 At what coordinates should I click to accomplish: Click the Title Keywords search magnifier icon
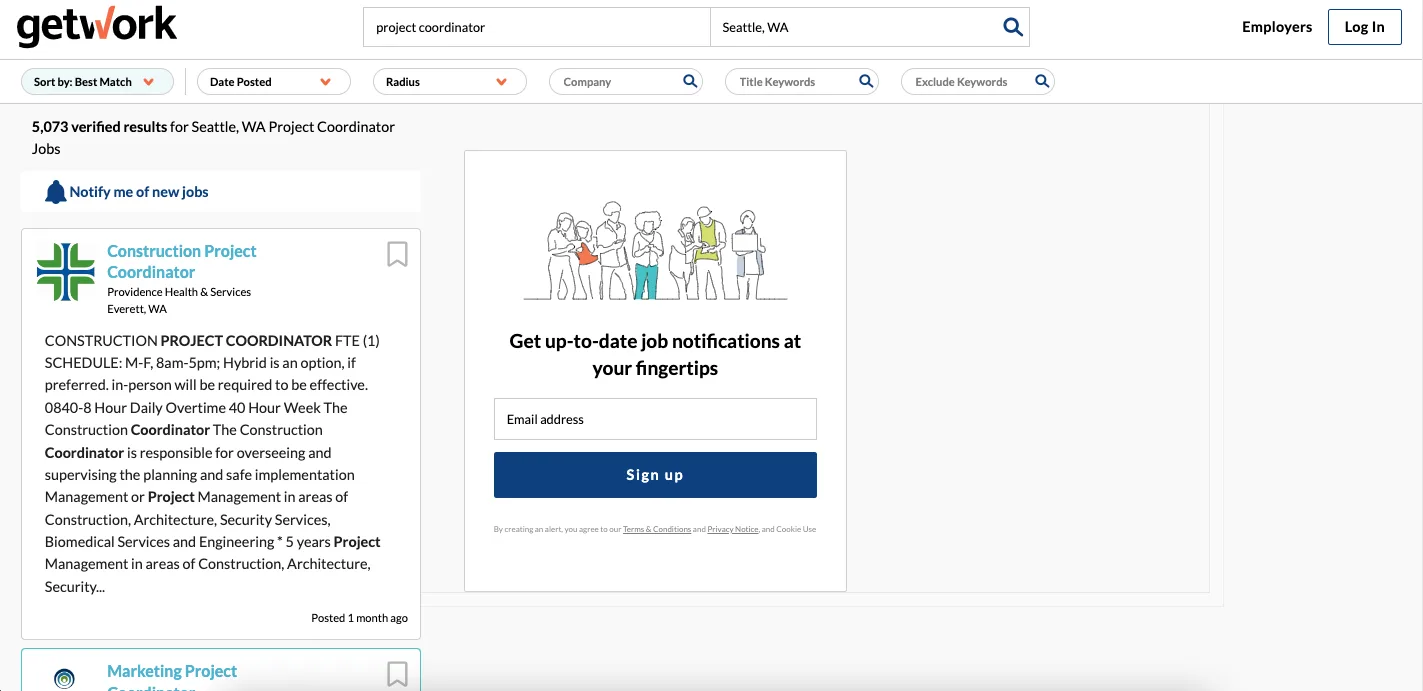(865, 81)
